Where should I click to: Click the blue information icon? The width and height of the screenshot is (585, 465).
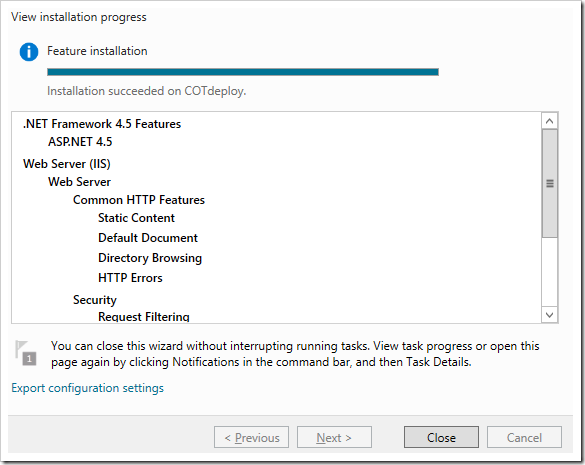coord(29,52)
